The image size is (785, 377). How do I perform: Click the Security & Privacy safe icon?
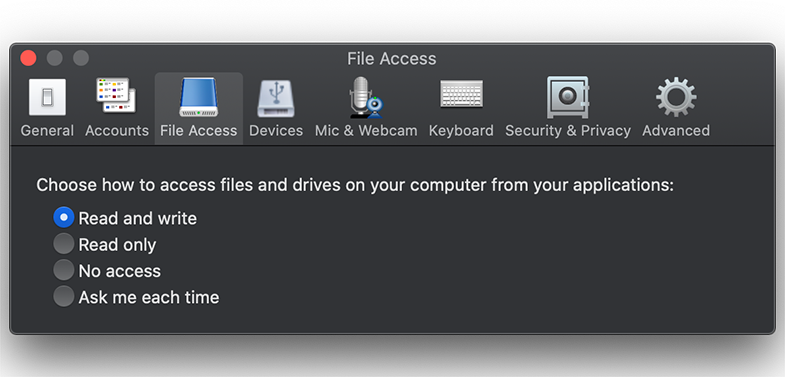pos(568,97)
